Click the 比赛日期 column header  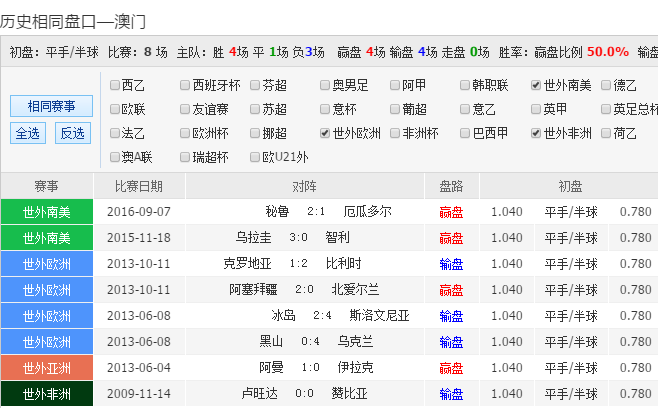pos(139,186)
